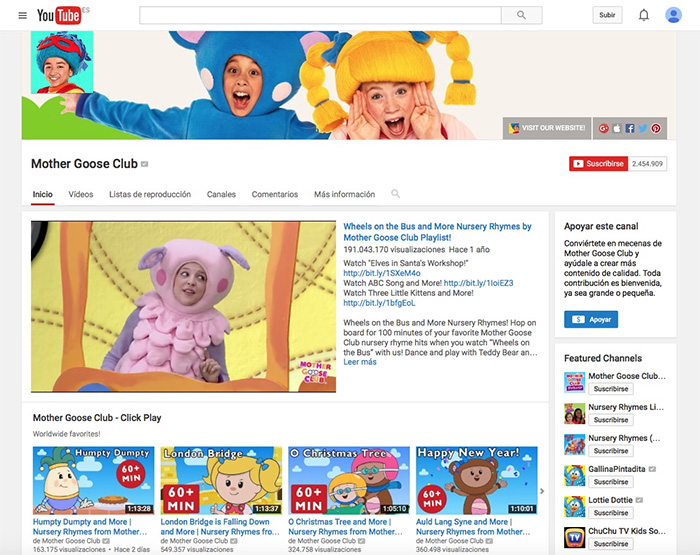Click ChuChu TV Kids So... channel name

click(627, 531)
